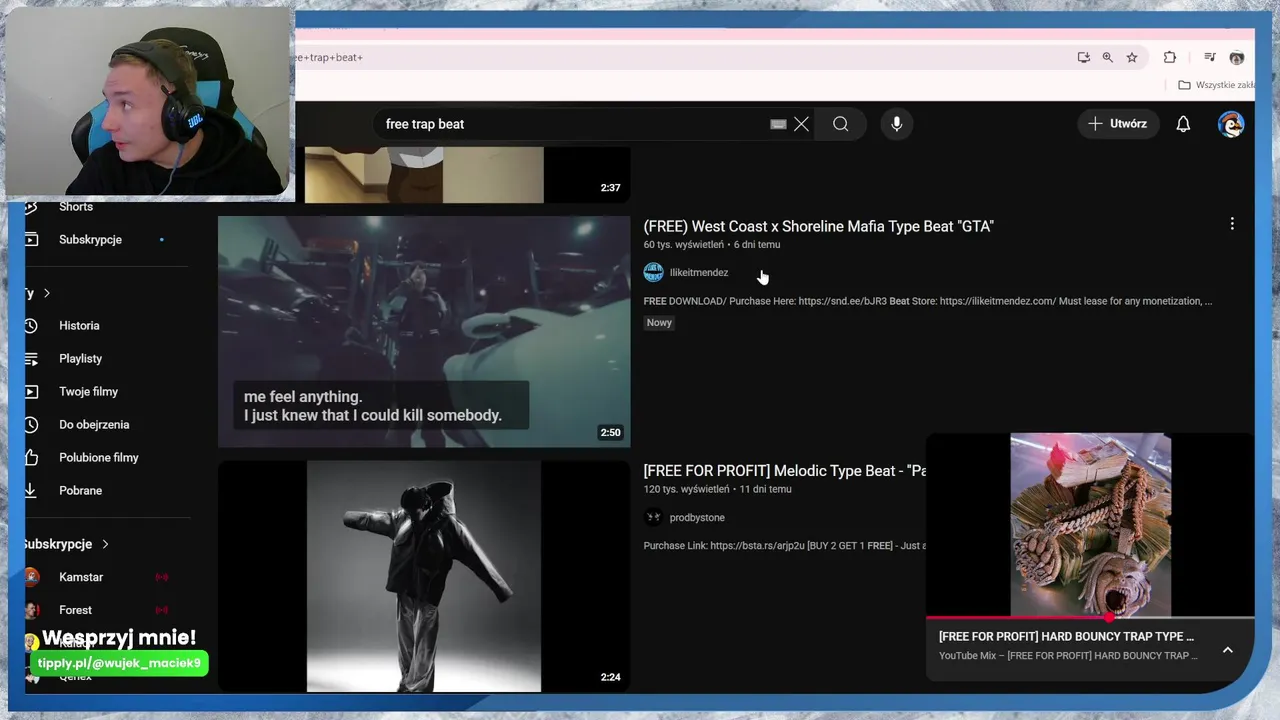The image size is (1280, 720).
Task: Open the Wszystkie zakładki bookmarks folder
Action: (x=1216, y=85)
